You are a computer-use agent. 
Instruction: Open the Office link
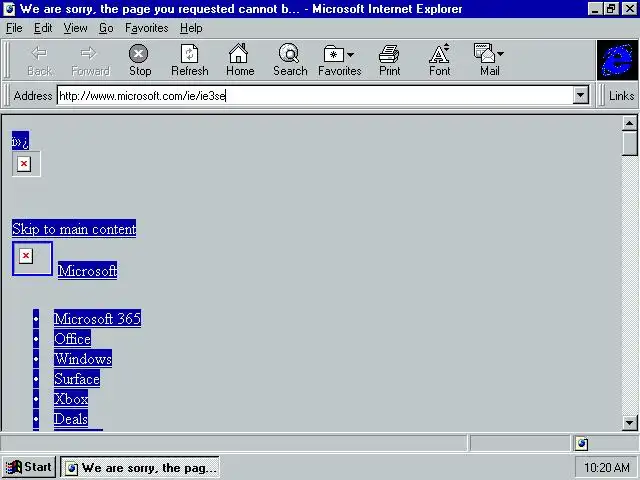click(72, 338)
